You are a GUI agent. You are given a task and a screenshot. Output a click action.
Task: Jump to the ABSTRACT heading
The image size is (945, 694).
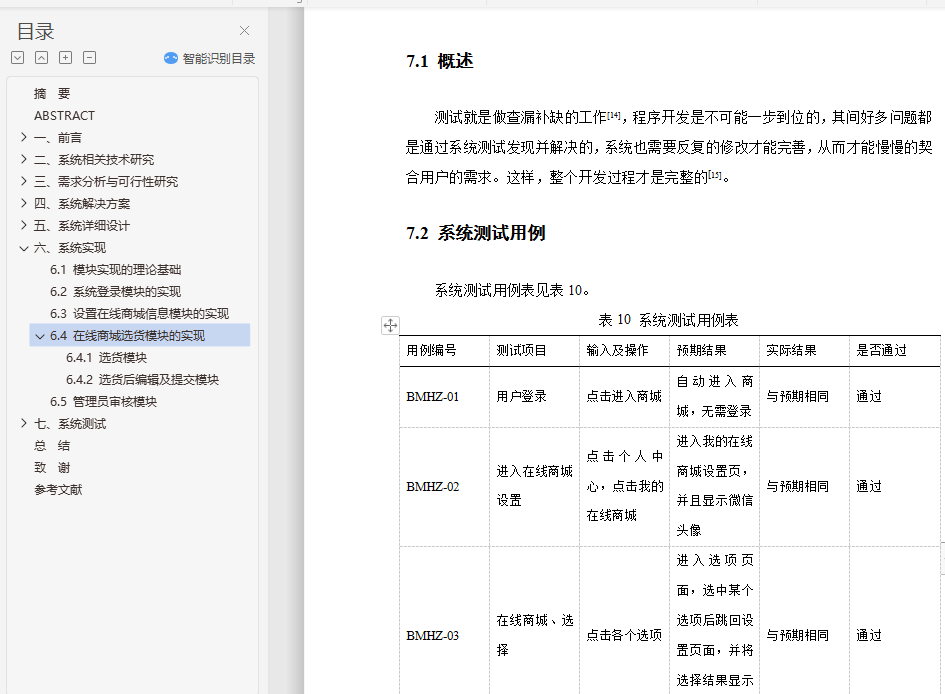pyautogui.click(x=64, y=116)
